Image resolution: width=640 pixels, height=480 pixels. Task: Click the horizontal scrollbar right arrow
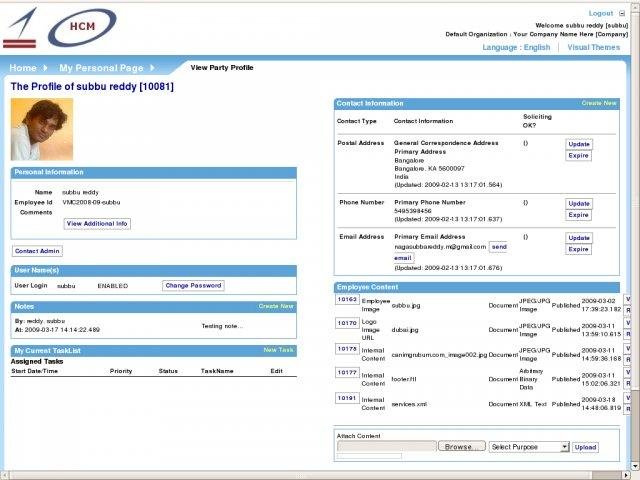[x=628, y=475]
